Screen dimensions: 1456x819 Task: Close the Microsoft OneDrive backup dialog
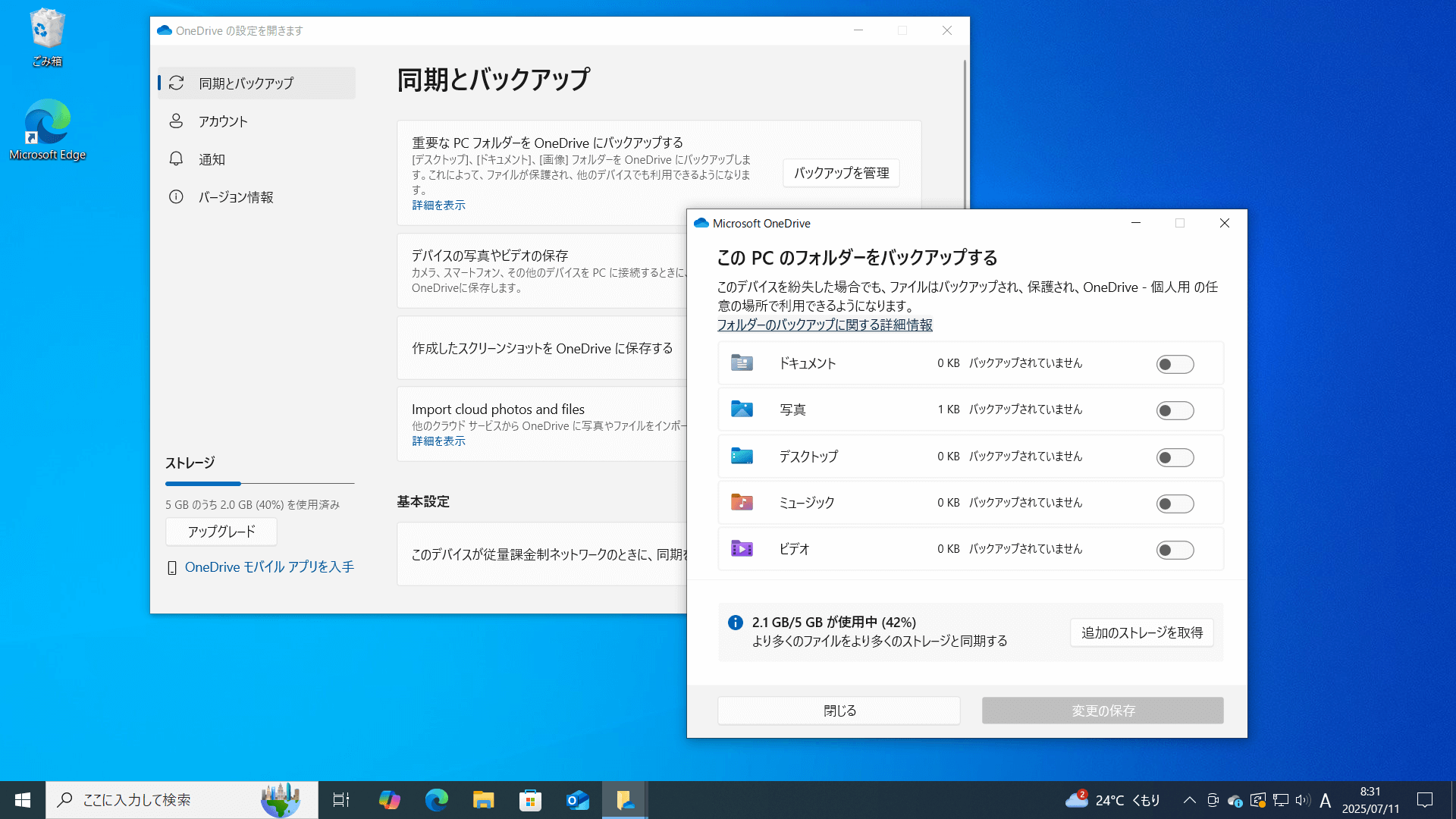(1224, 223)
